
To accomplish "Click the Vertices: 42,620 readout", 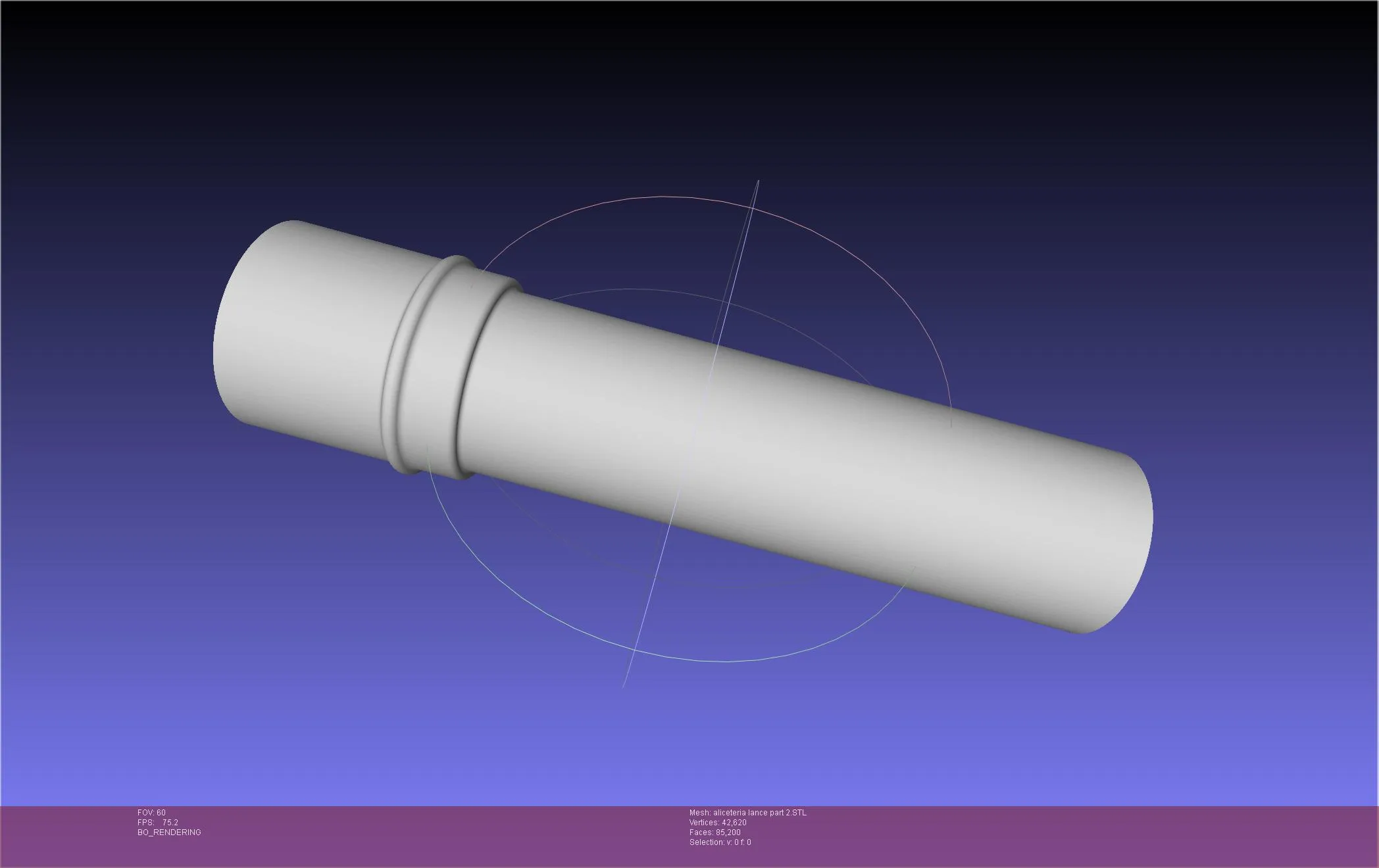I will click(718, 823).
